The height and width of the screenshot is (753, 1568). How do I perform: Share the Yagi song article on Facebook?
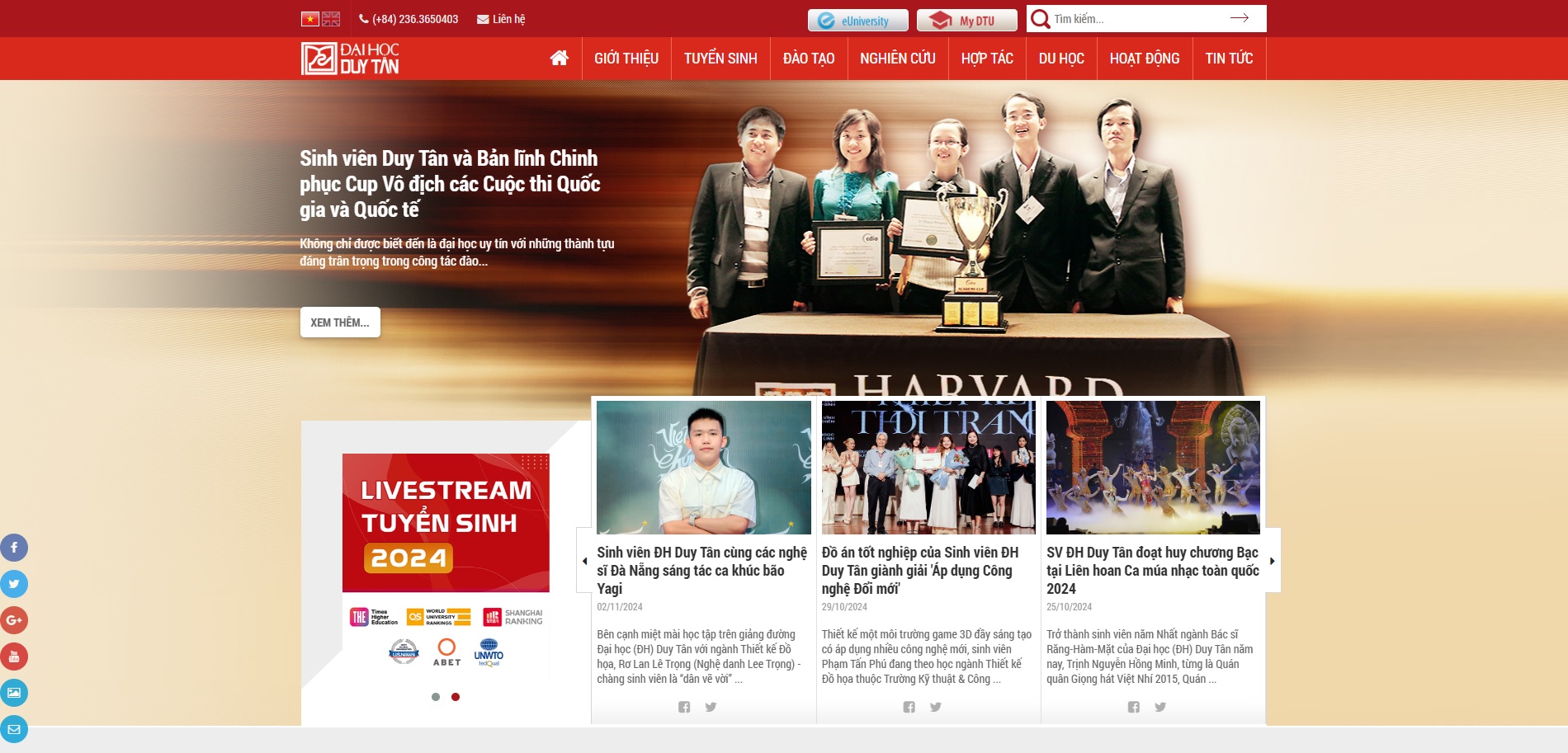(684, 707)
